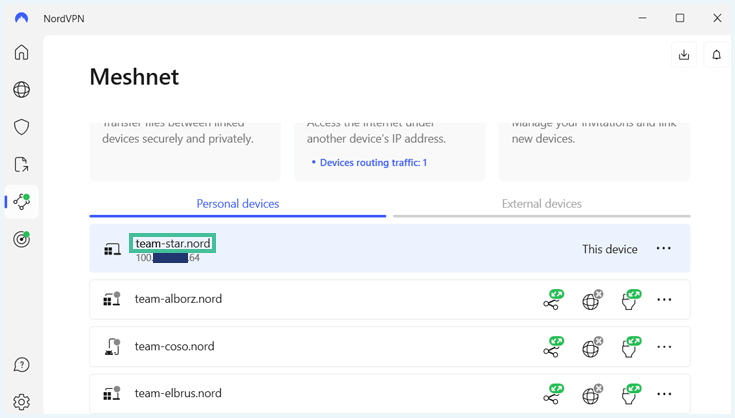This screenshot has width=735, height=418.
Task: Open Threat Protection shield icon
Action: tap(22, 127)
